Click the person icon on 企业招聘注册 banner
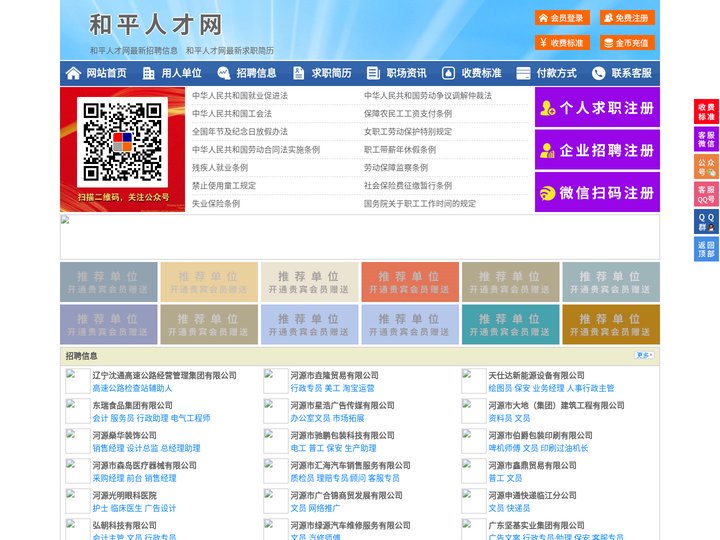The image size is (720, 540). pos(547,150)
